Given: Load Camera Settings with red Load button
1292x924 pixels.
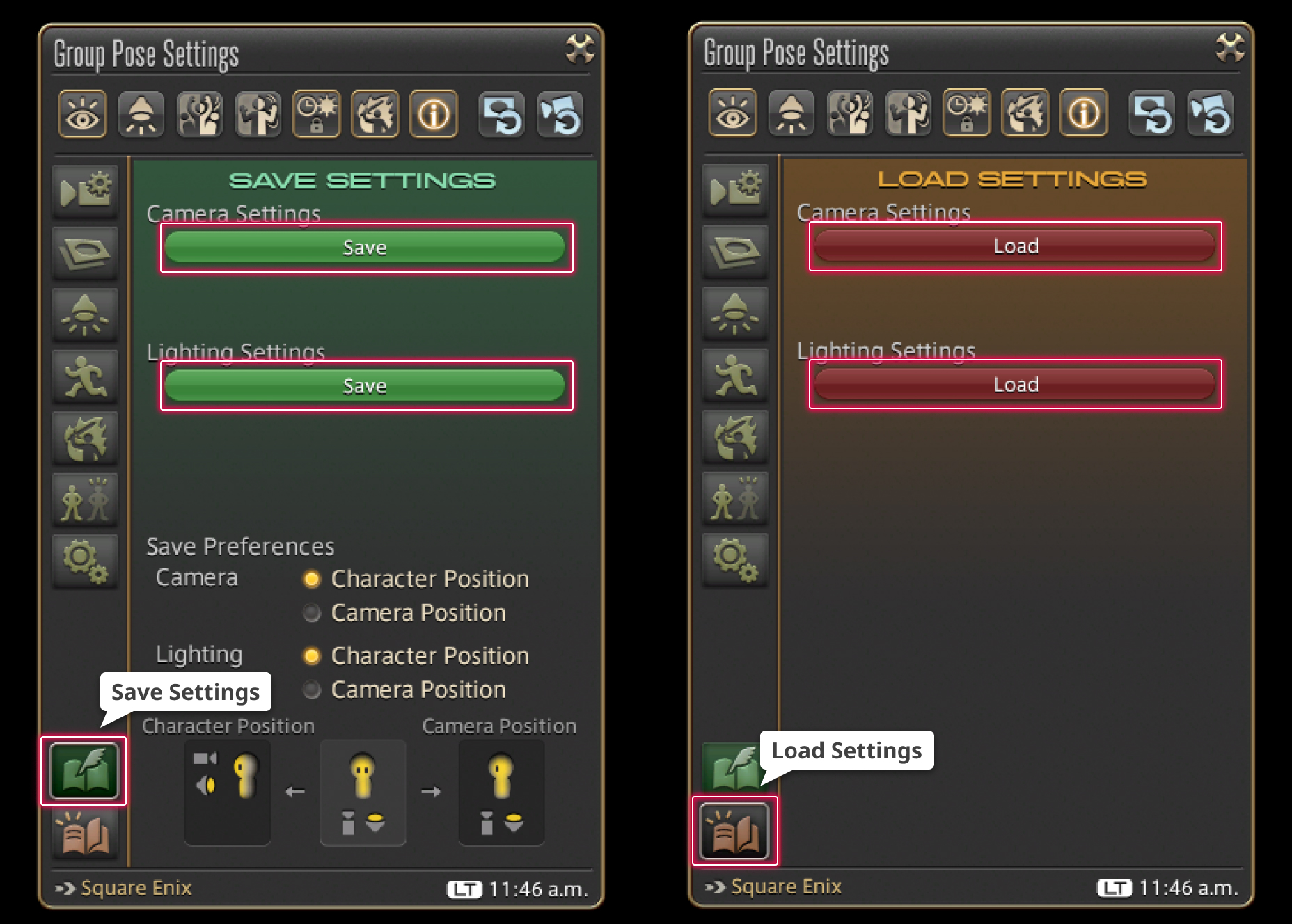Looking at the screenshot, I should (x=1015, y=246).
